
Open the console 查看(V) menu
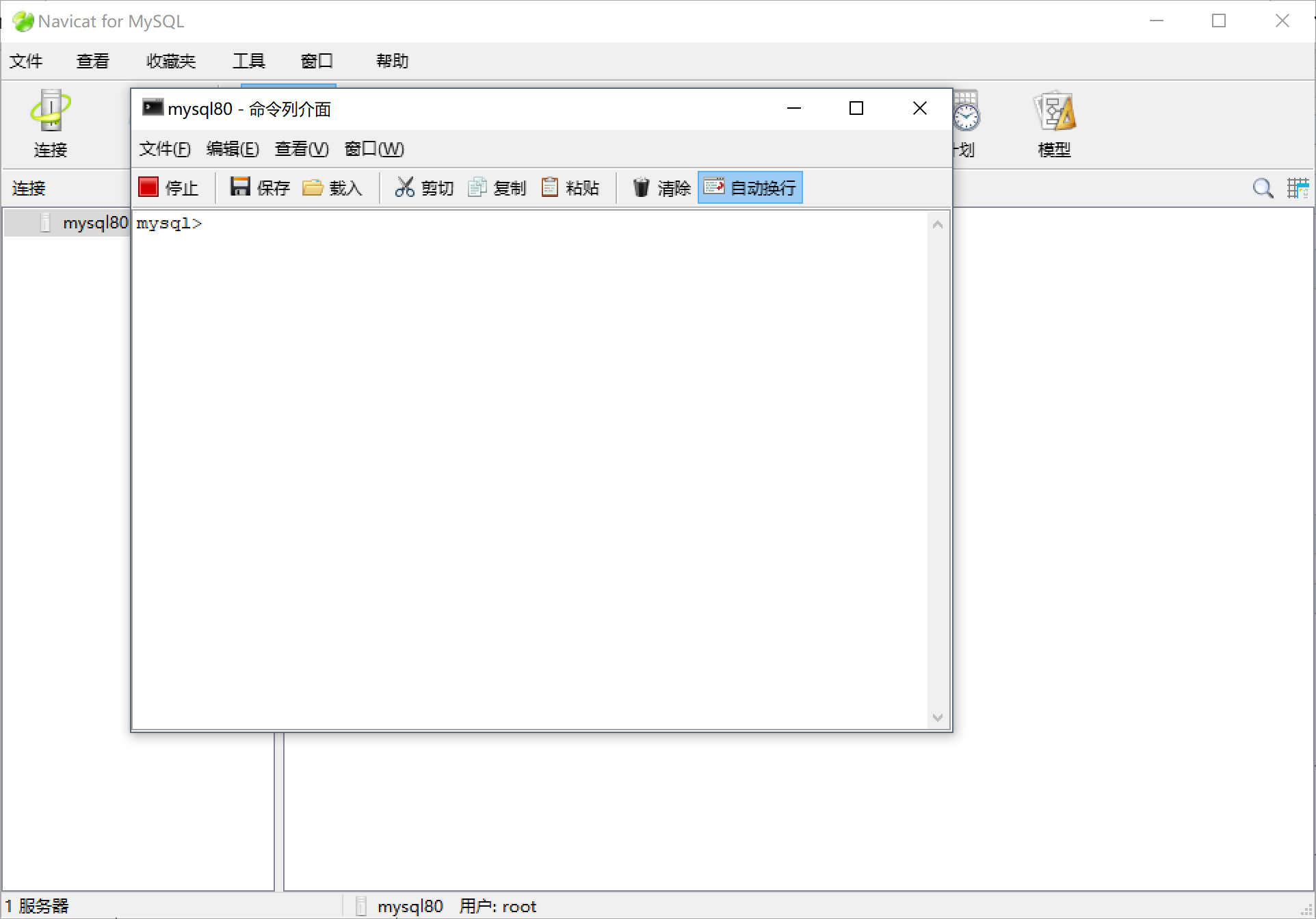pyautogui.click(x=302, y=149)
